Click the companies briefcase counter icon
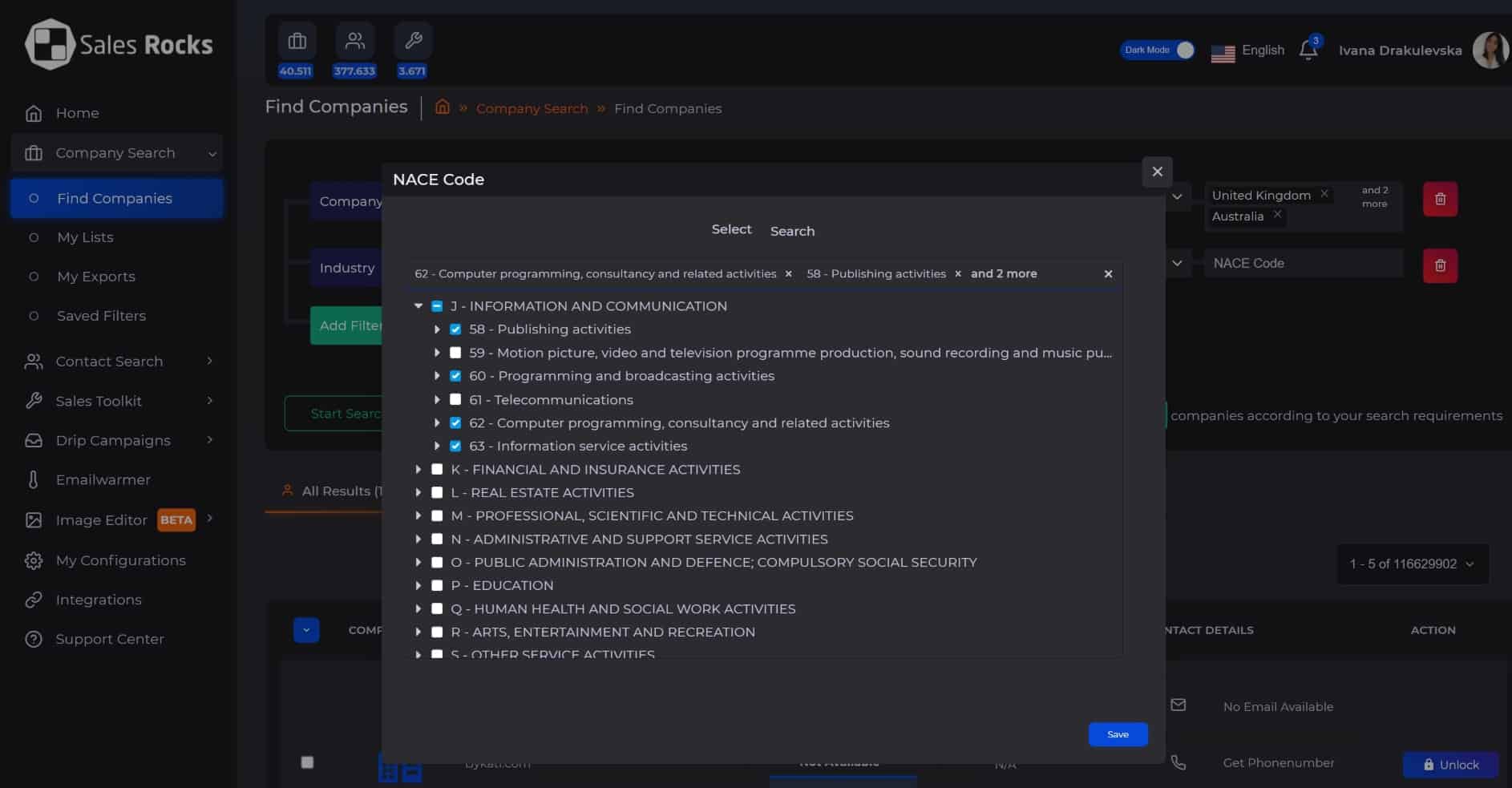1512x788 pixels. [297, 41]
